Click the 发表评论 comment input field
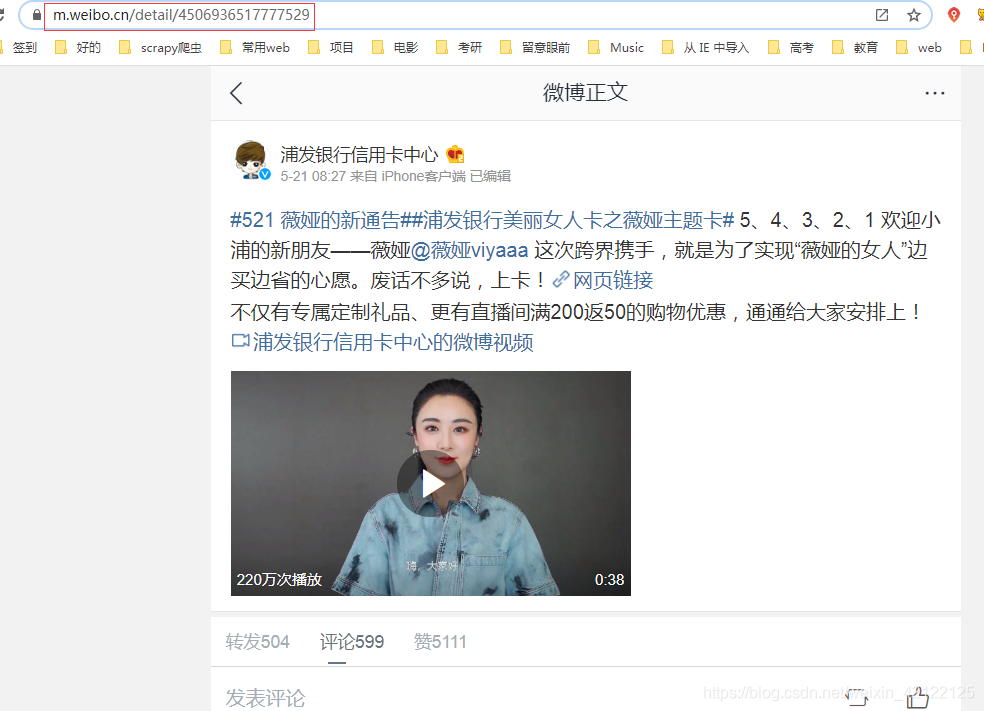This screenshot has width=984, height=711. (x=264, y=698)
